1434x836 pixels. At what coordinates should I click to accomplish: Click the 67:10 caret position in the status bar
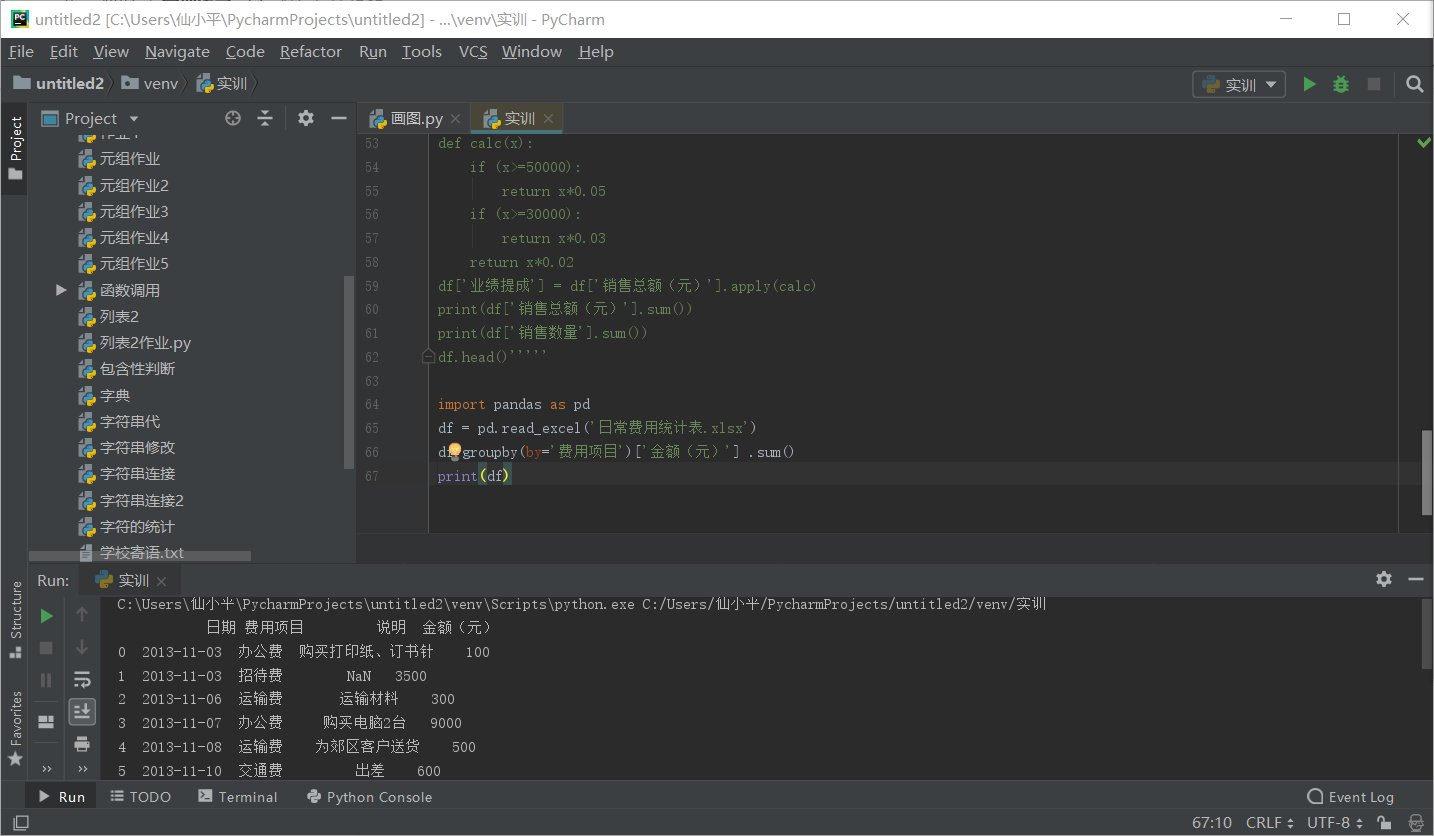pos(1212,823)
